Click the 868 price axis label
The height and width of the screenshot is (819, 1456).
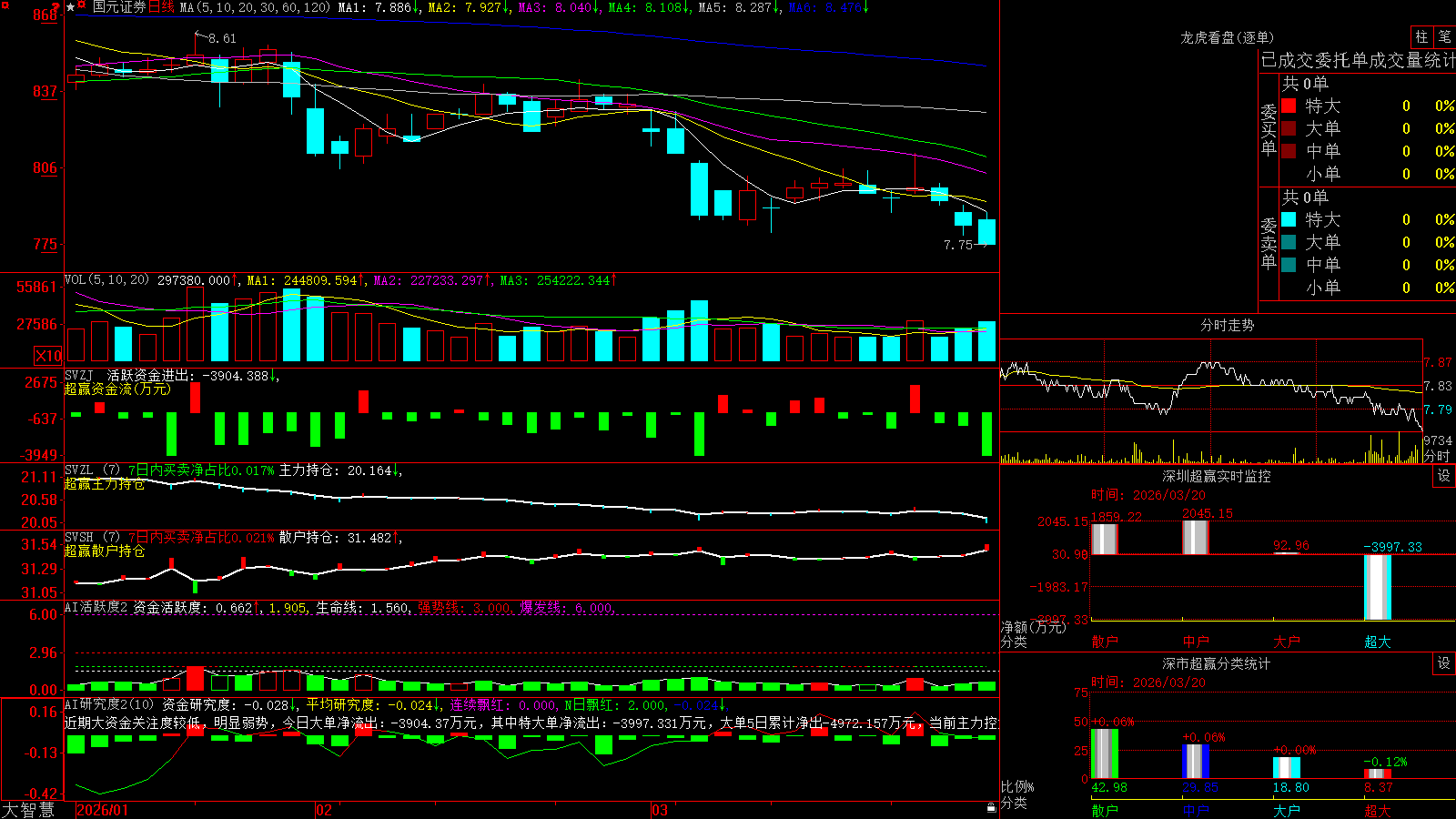[x=45, y=15]
